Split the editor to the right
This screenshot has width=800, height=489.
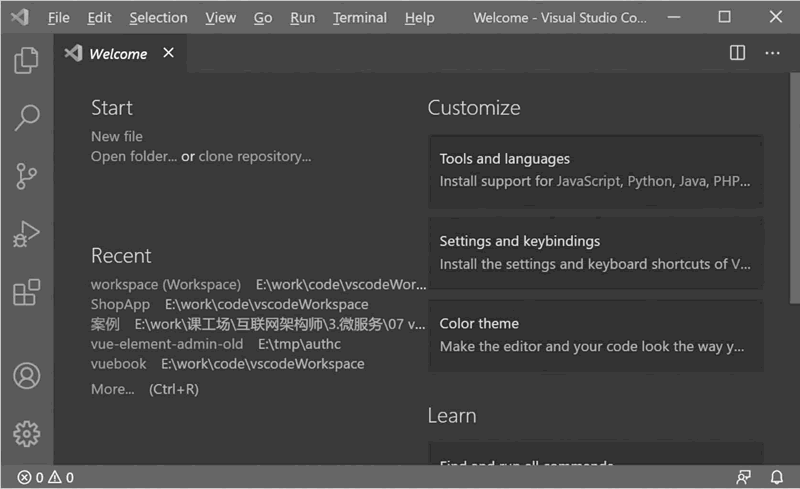(737, 53)
